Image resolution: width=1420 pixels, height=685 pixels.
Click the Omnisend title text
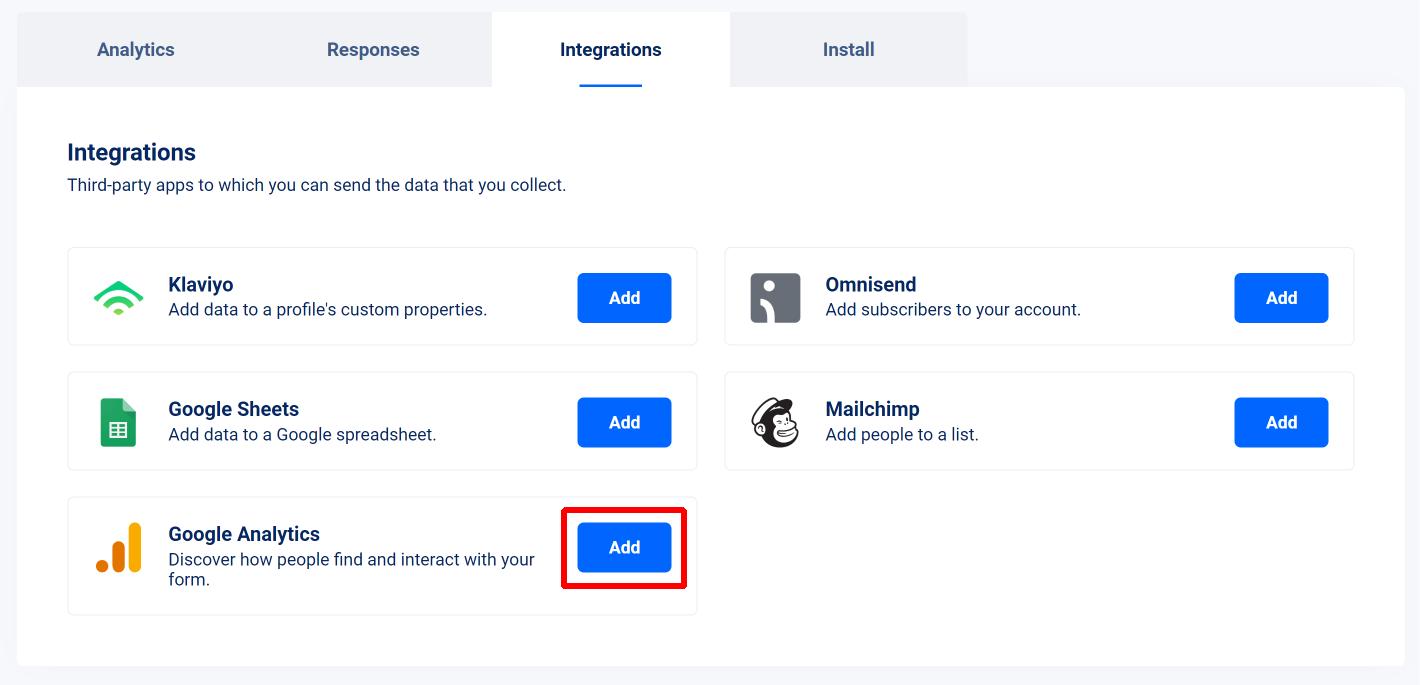click(x=871, y=285)
